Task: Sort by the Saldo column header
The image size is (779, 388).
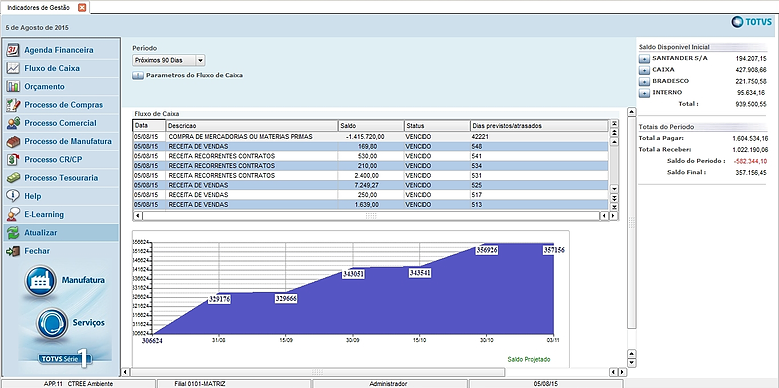Action: click(x=371, y=126)
